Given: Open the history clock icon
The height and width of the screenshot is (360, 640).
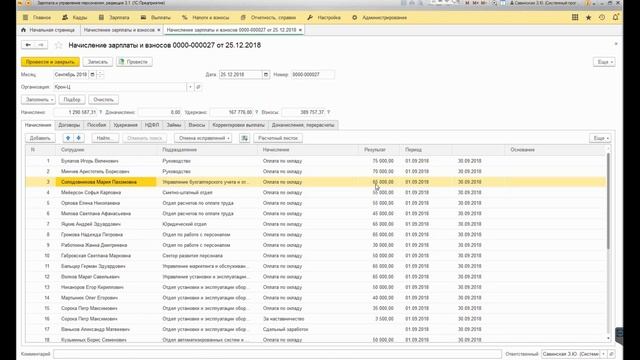Looking at the screenshot, I should click(x=602, y=18).
